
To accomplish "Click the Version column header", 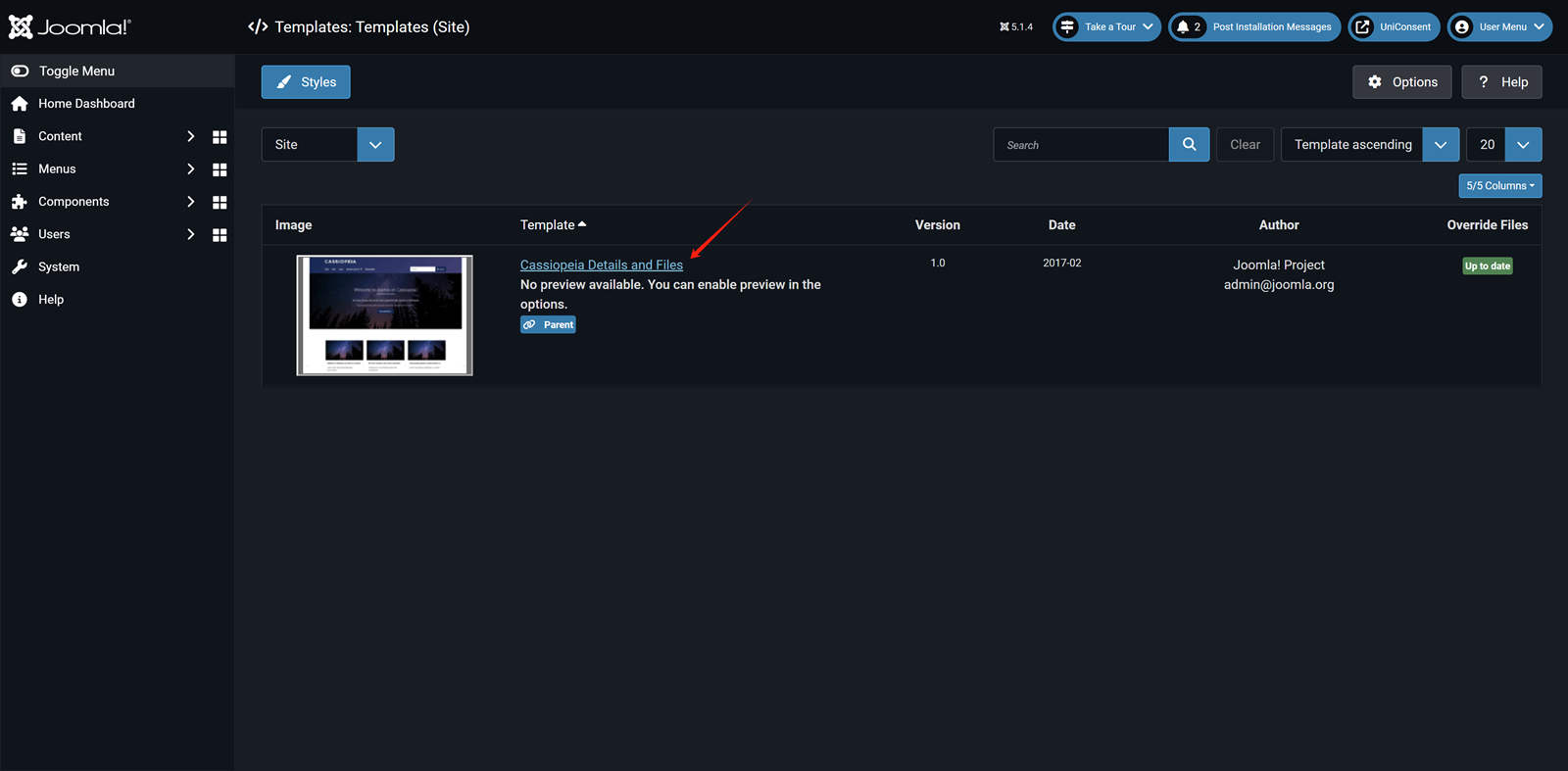I will point(938,225).
